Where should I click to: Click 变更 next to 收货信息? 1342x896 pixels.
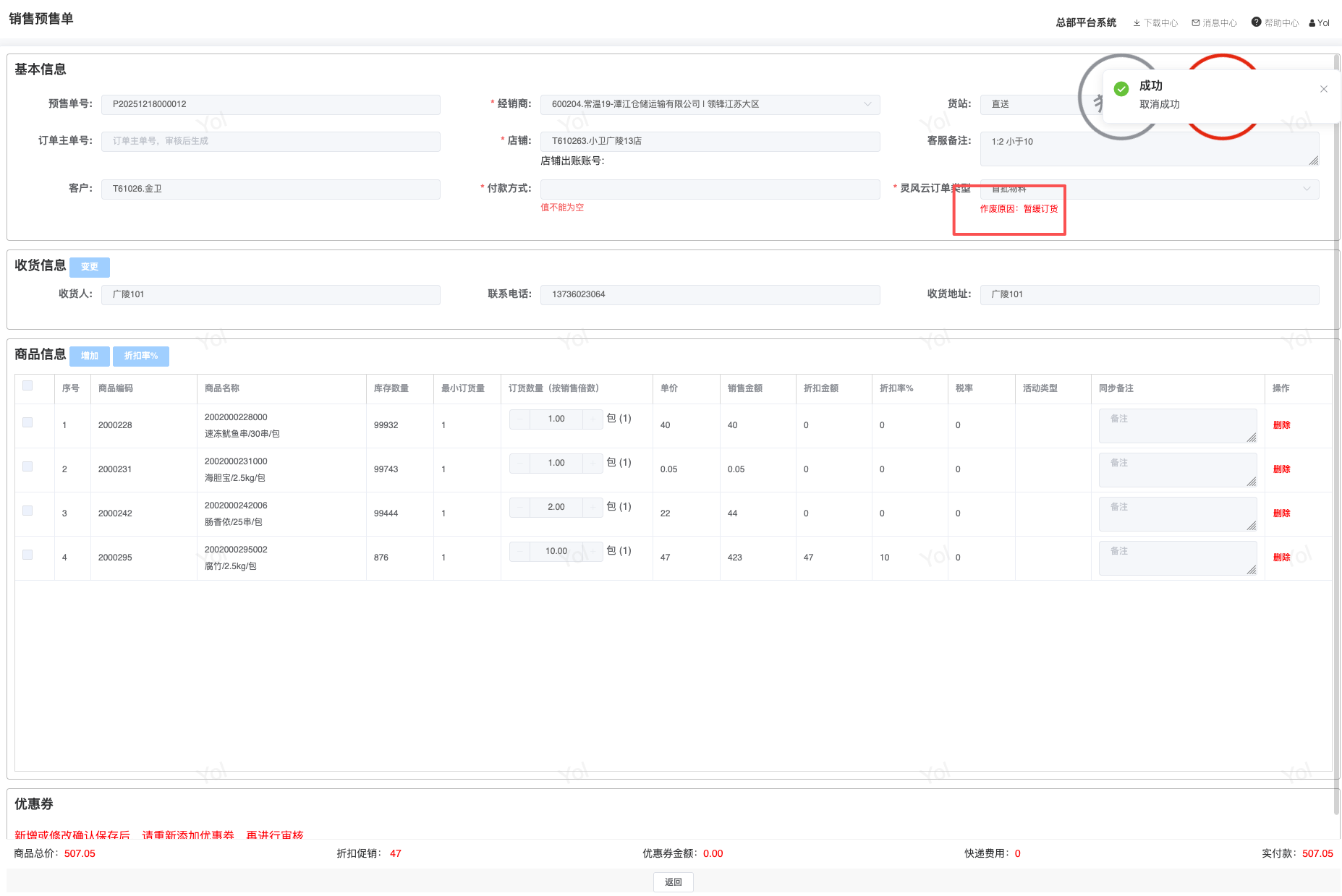[90, 267]
